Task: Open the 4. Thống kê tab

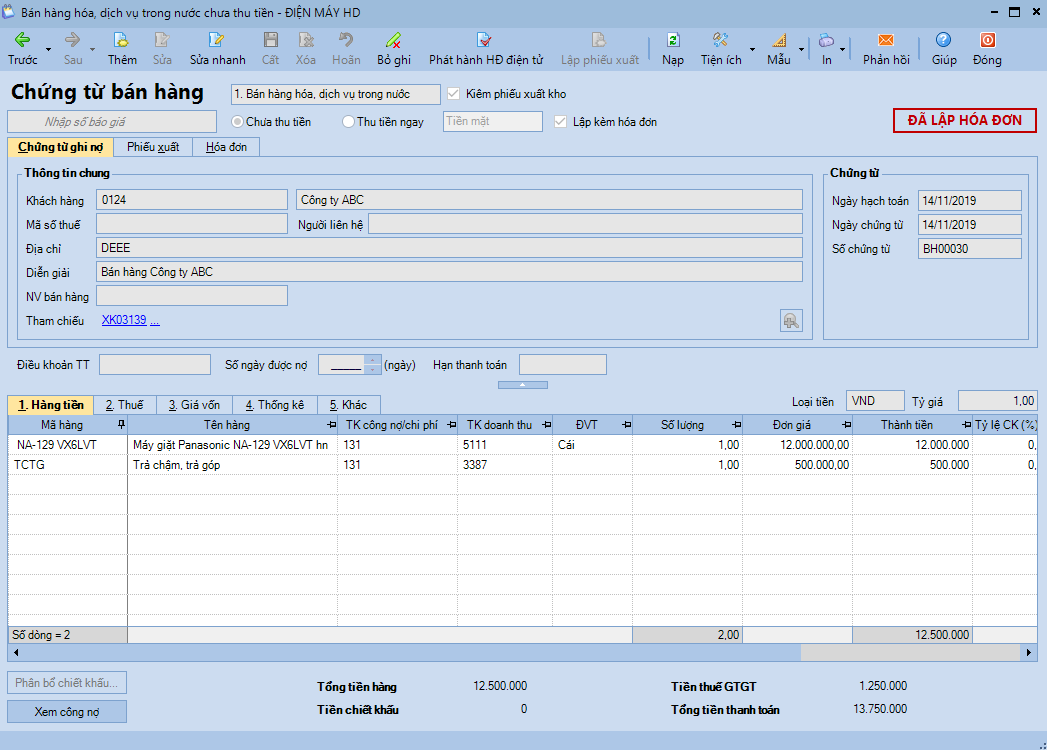Action: point(274,405)
